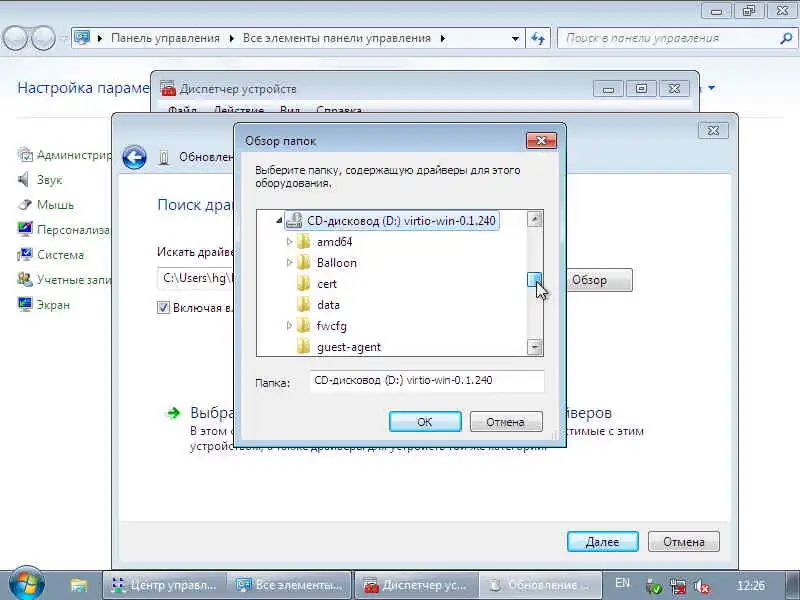Open Мышь in Control Panel
The image size is (800, 600).
[x=56, y=205]
